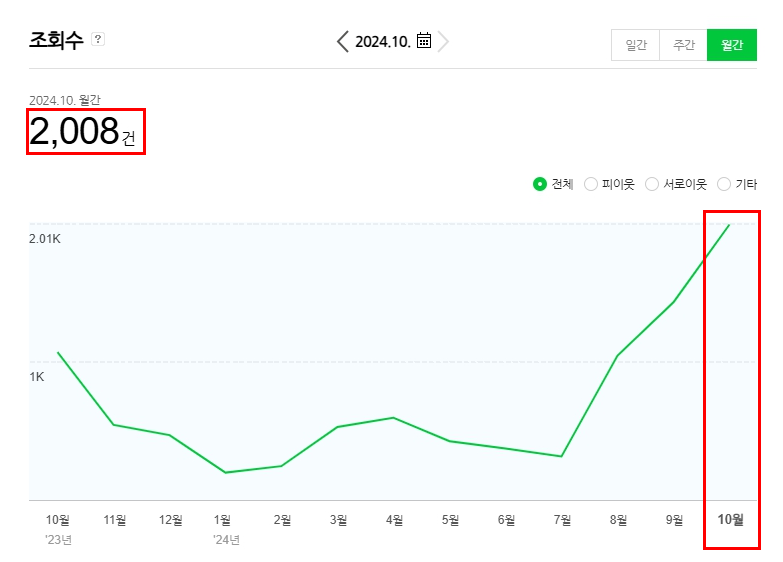Go to previous month with left chevron
783x562 pixels.
pos(343,41)
